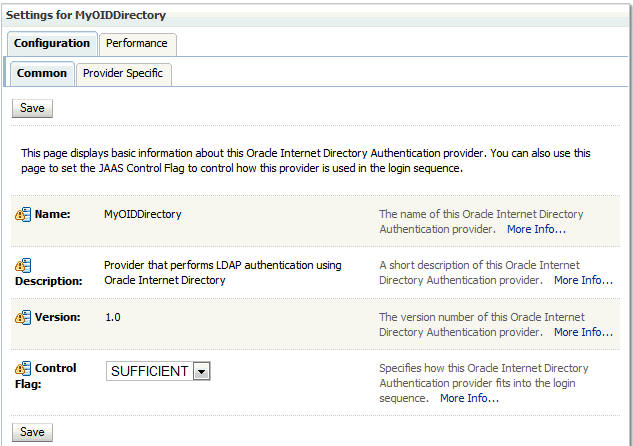Image resolution: width=633 pixels, height=446 pixels.
Task: Click the icon beside the Version label
Action: [23, 317]
